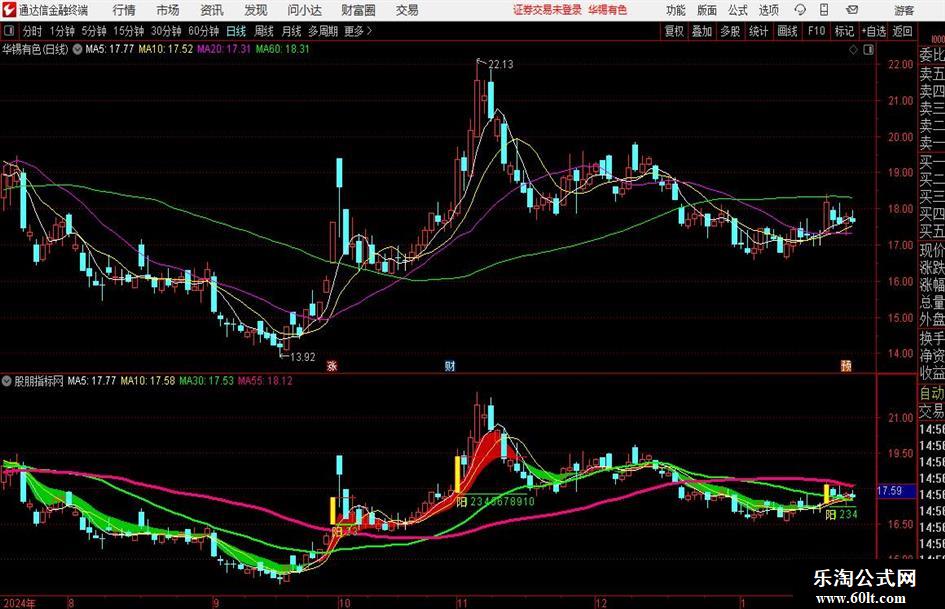Click the 游客 guest account label
945x609 pixels.
(x=904, y=10)
